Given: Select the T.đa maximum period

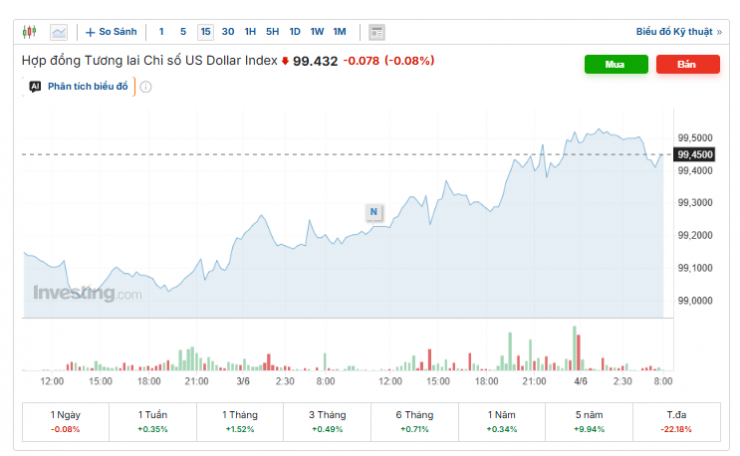Looking at the screenshot, I should click(676, 422).
